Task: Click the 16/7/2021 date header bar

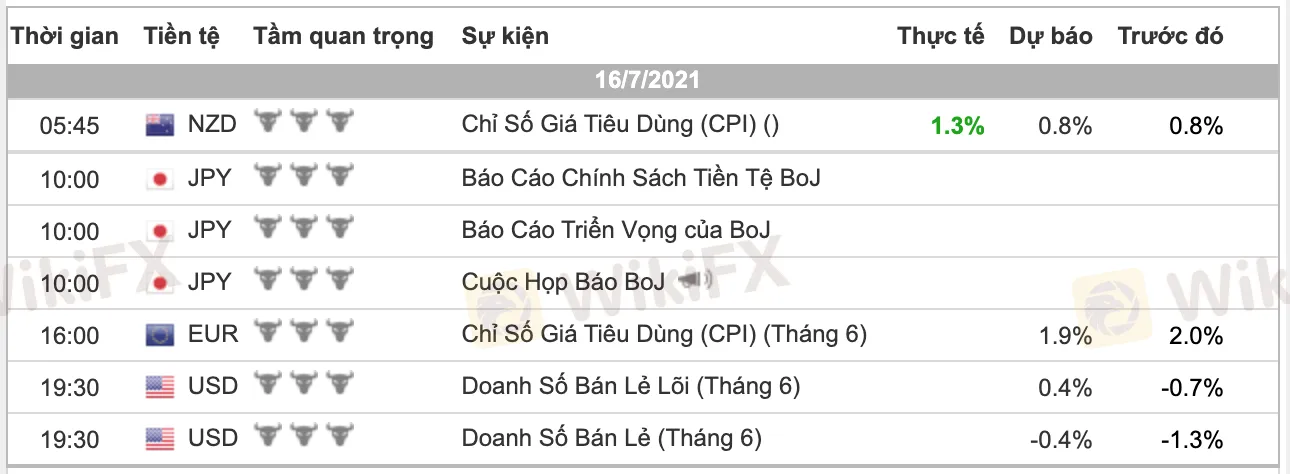Action: point(646,80)
